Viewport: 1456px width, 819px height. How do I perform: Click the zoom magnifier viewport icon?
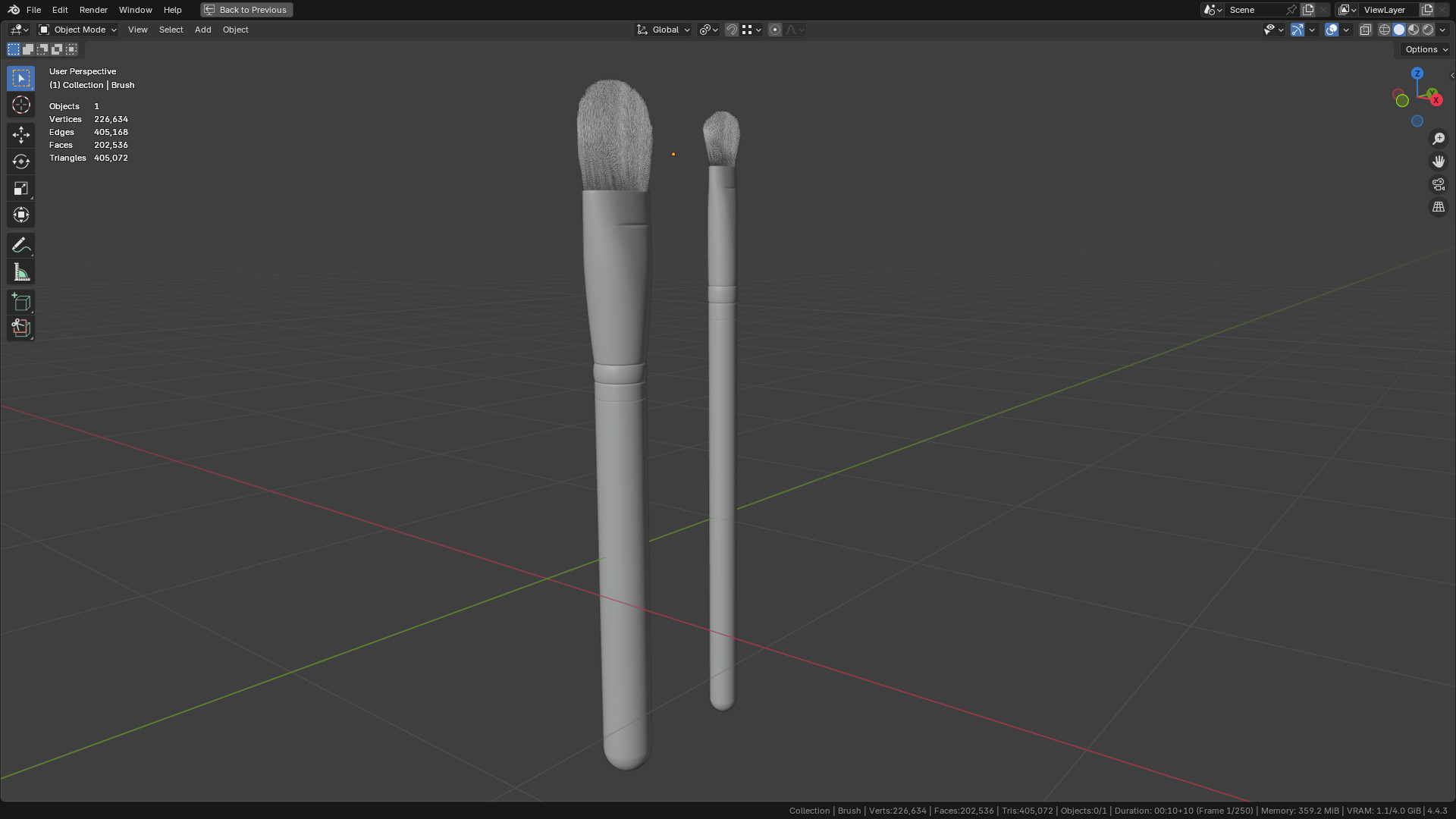1439,139
